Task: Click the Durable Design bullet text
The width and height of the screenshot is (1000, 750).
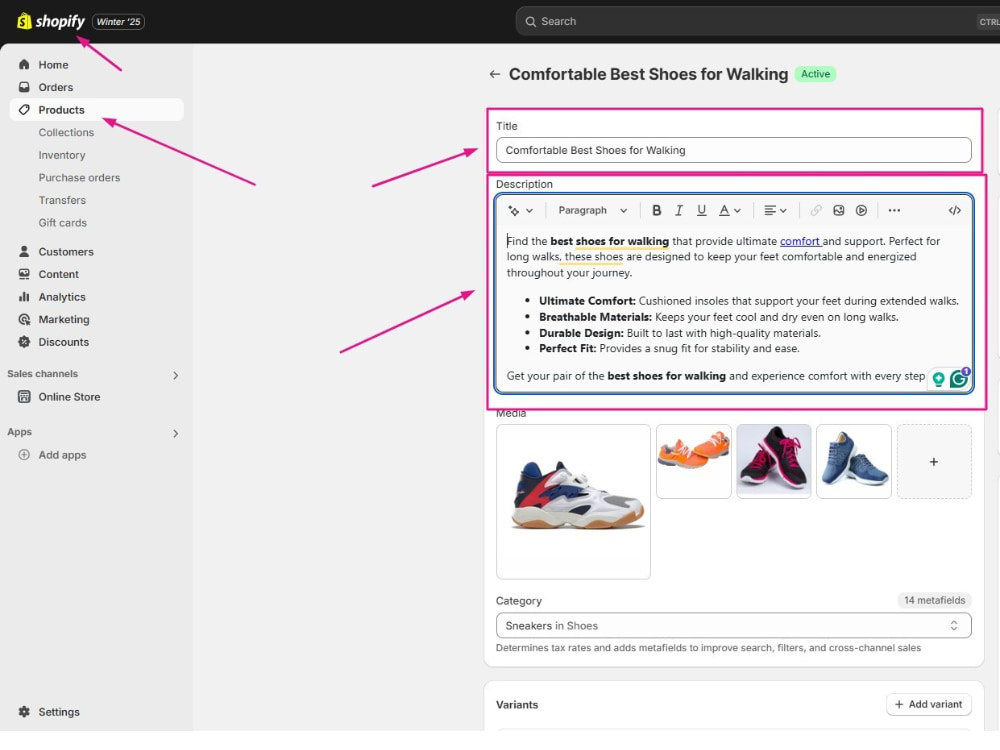Action: (680, 333)
